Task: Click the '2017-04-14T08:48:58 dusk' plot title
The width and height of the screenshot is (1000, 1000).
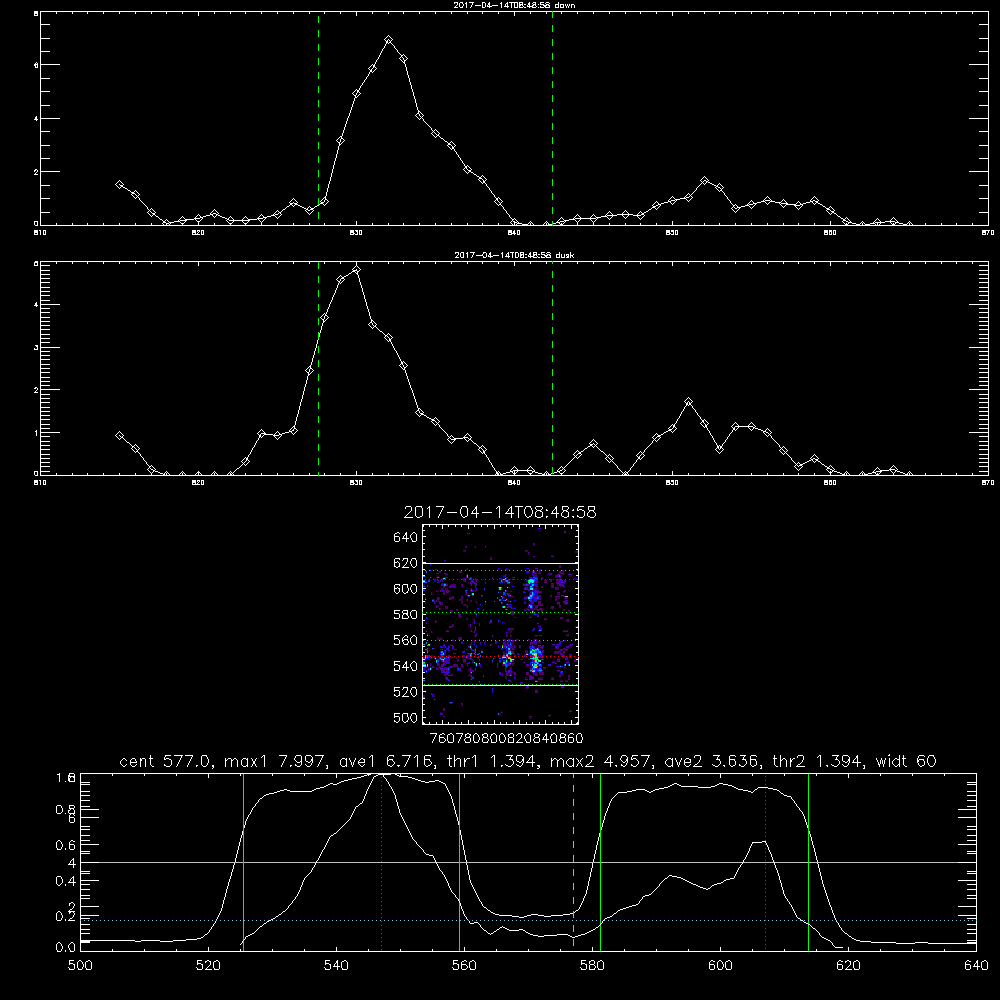Action: click(x=514, y=255)
